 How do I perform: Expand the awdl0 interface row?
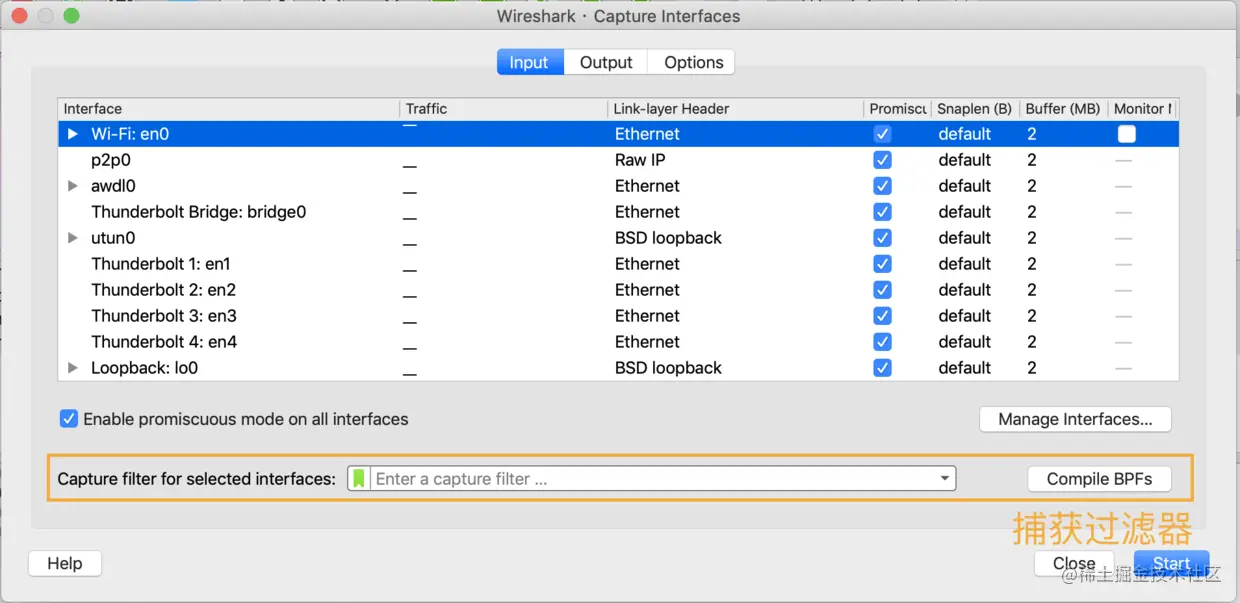tap(72, 186)
